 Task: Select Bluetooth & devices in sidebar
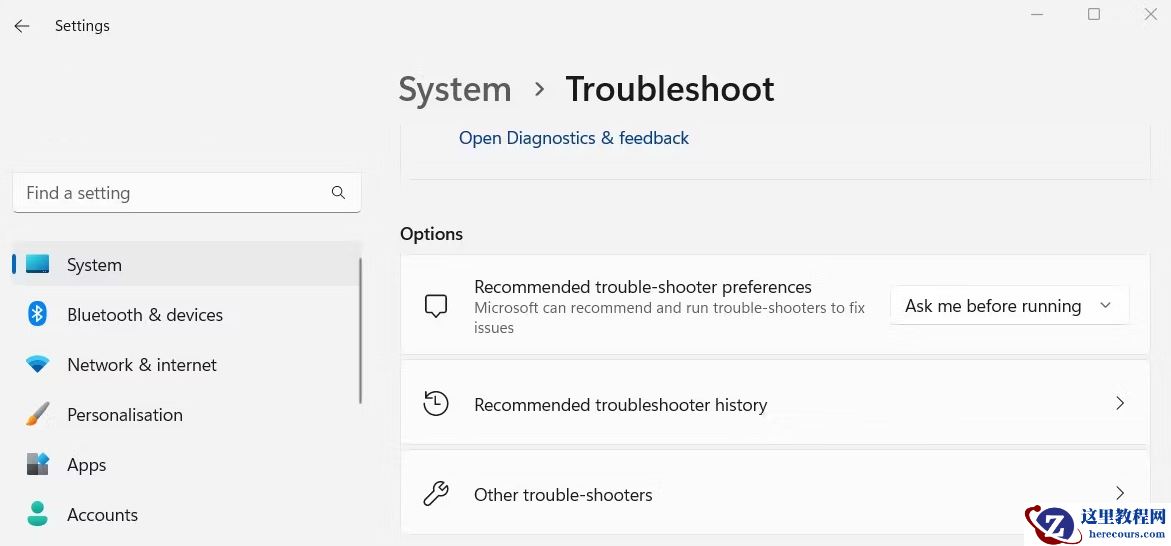145,315
